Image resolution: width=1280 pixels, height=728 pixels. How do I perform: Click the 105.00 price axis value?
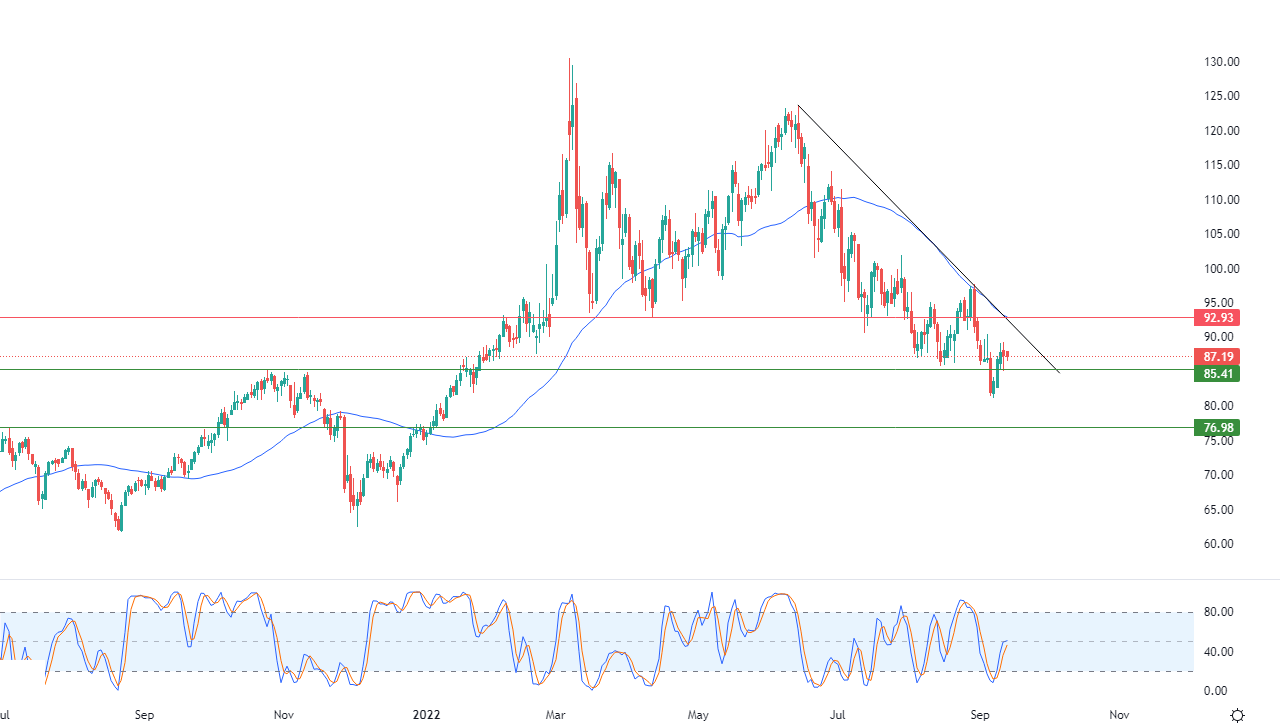[1222, 234]
